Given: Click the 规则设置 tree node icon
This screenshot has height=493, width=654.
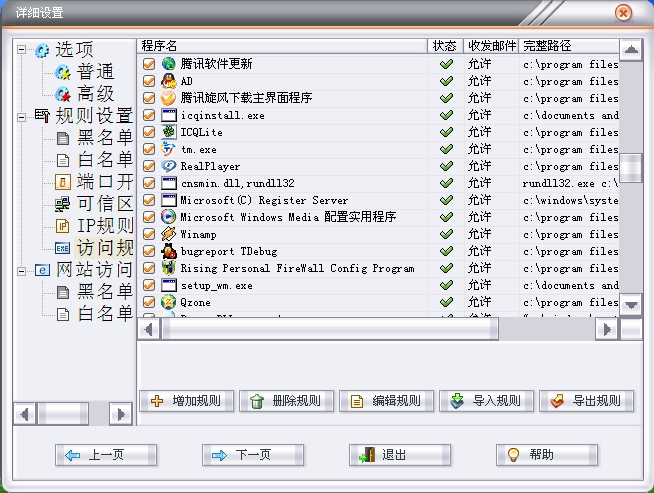Looking at the screenshot, I should [43, 116].
